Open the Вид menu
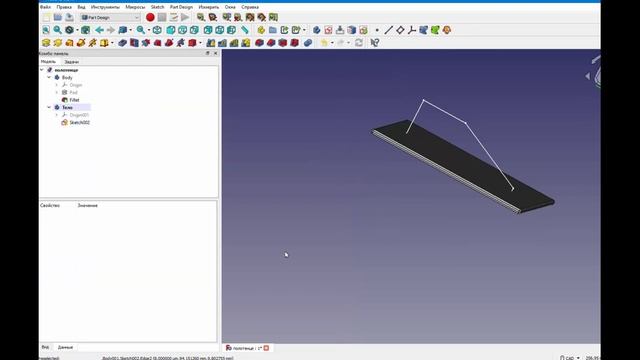Image resolution: width=640 pixels, height=360 pixels. [x=81, y=7]
